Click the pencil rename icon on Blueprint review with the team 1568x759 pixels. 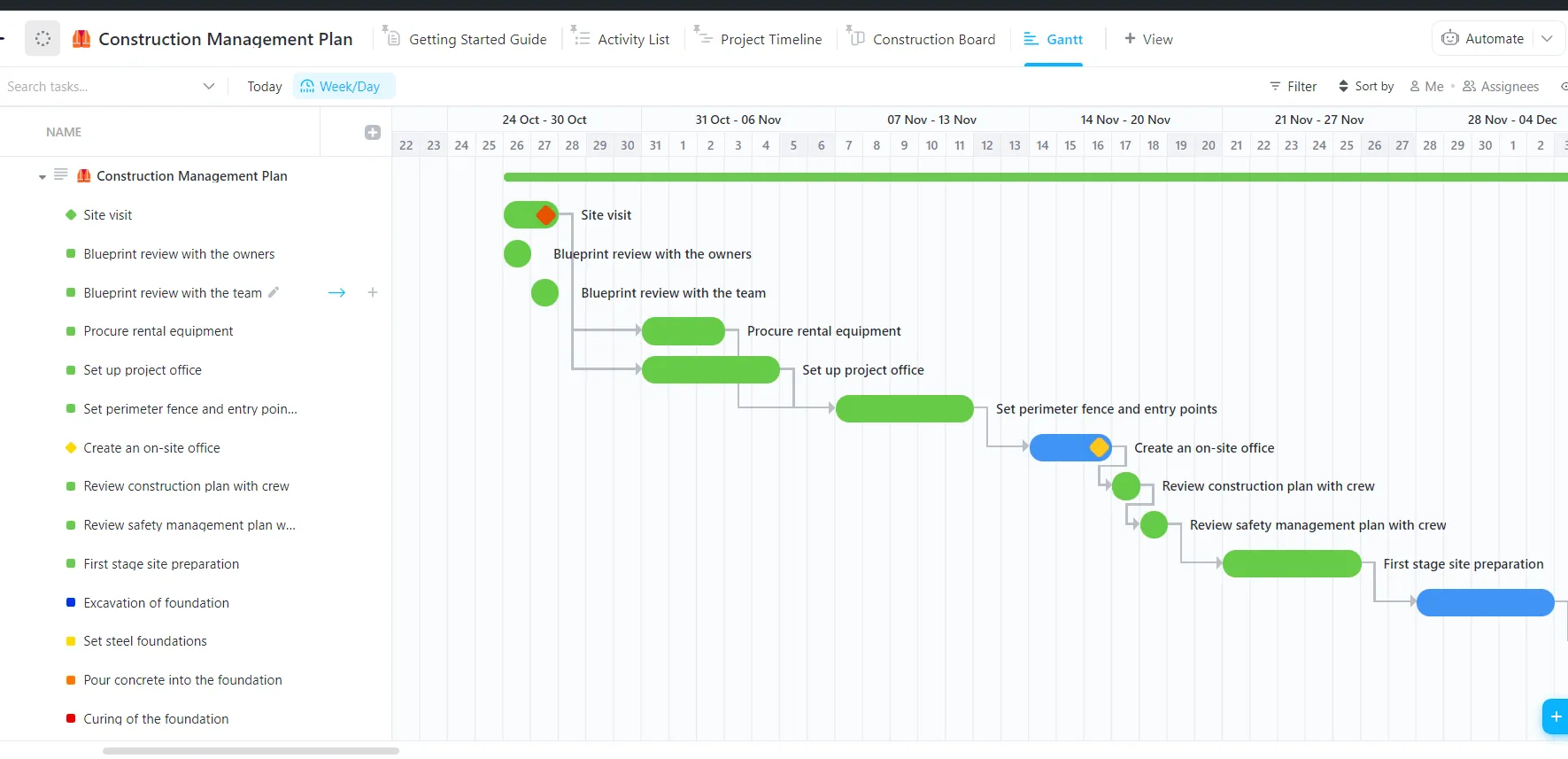tap(274, 292)
